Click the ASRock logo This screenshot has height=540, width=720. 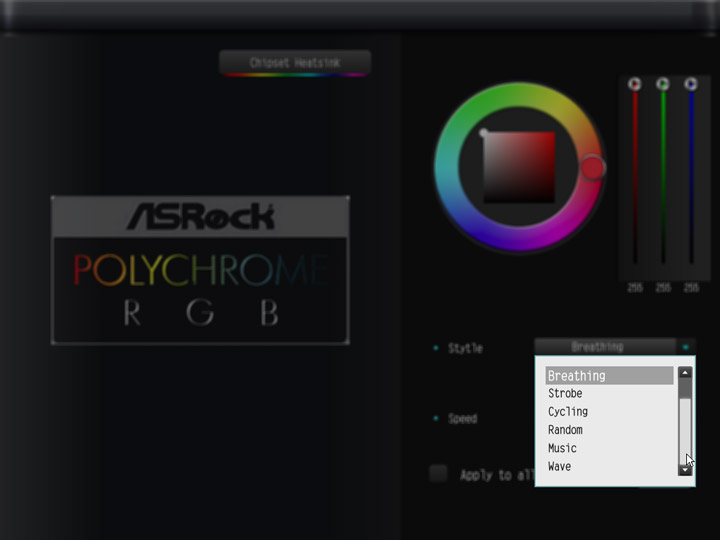click(201, 216)
